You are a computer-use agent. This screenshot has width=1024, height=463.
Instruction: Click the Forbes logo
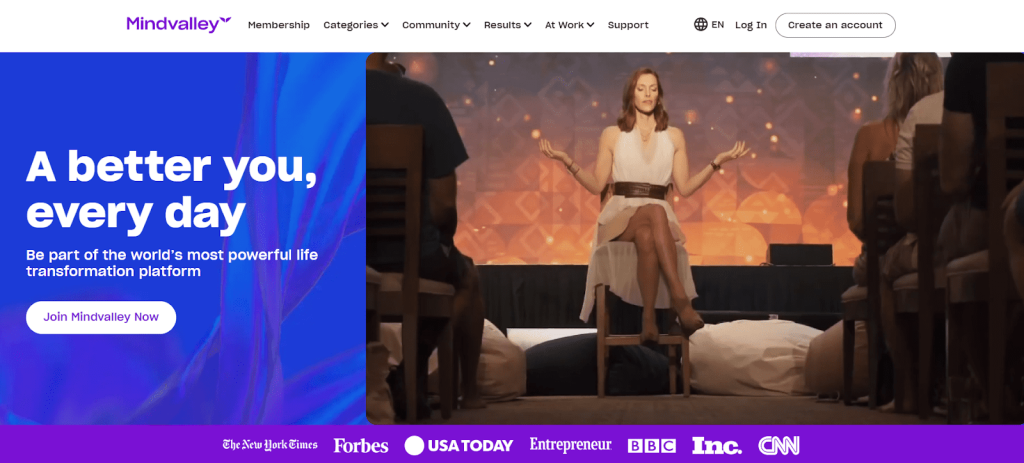(x=361, y=446)
